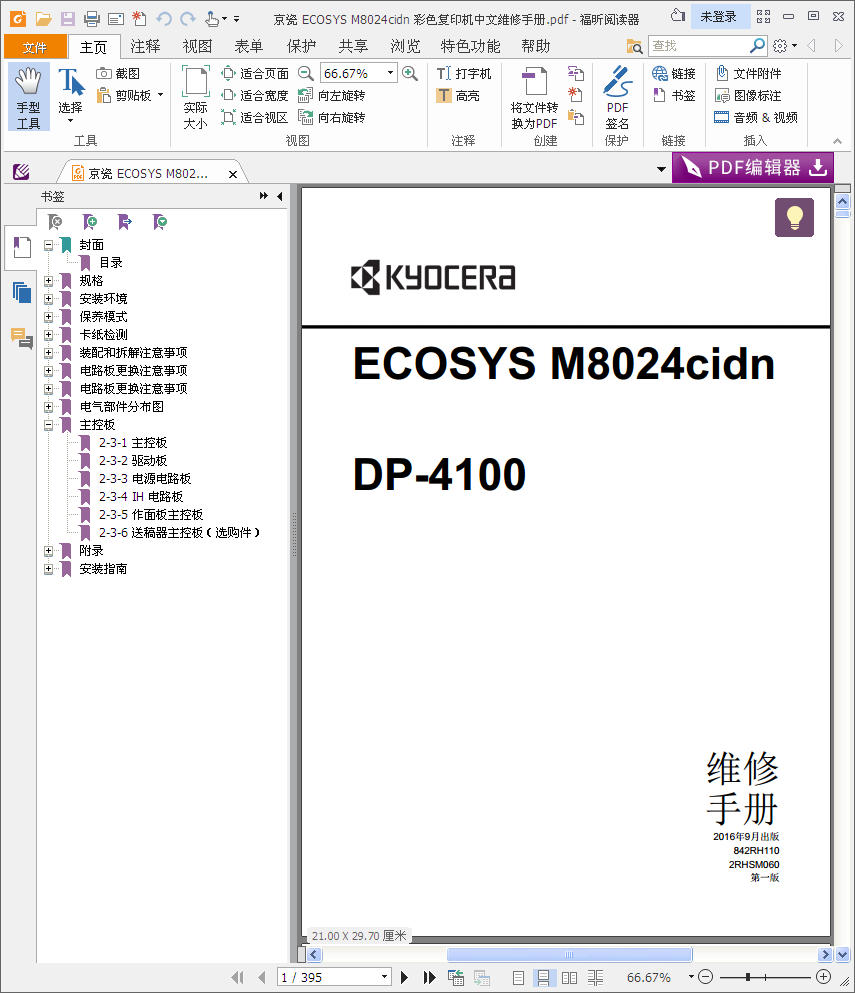Collapse the 封面 bookmark node
The width and height of the screenshot is (855, 993).
[48, 245]
